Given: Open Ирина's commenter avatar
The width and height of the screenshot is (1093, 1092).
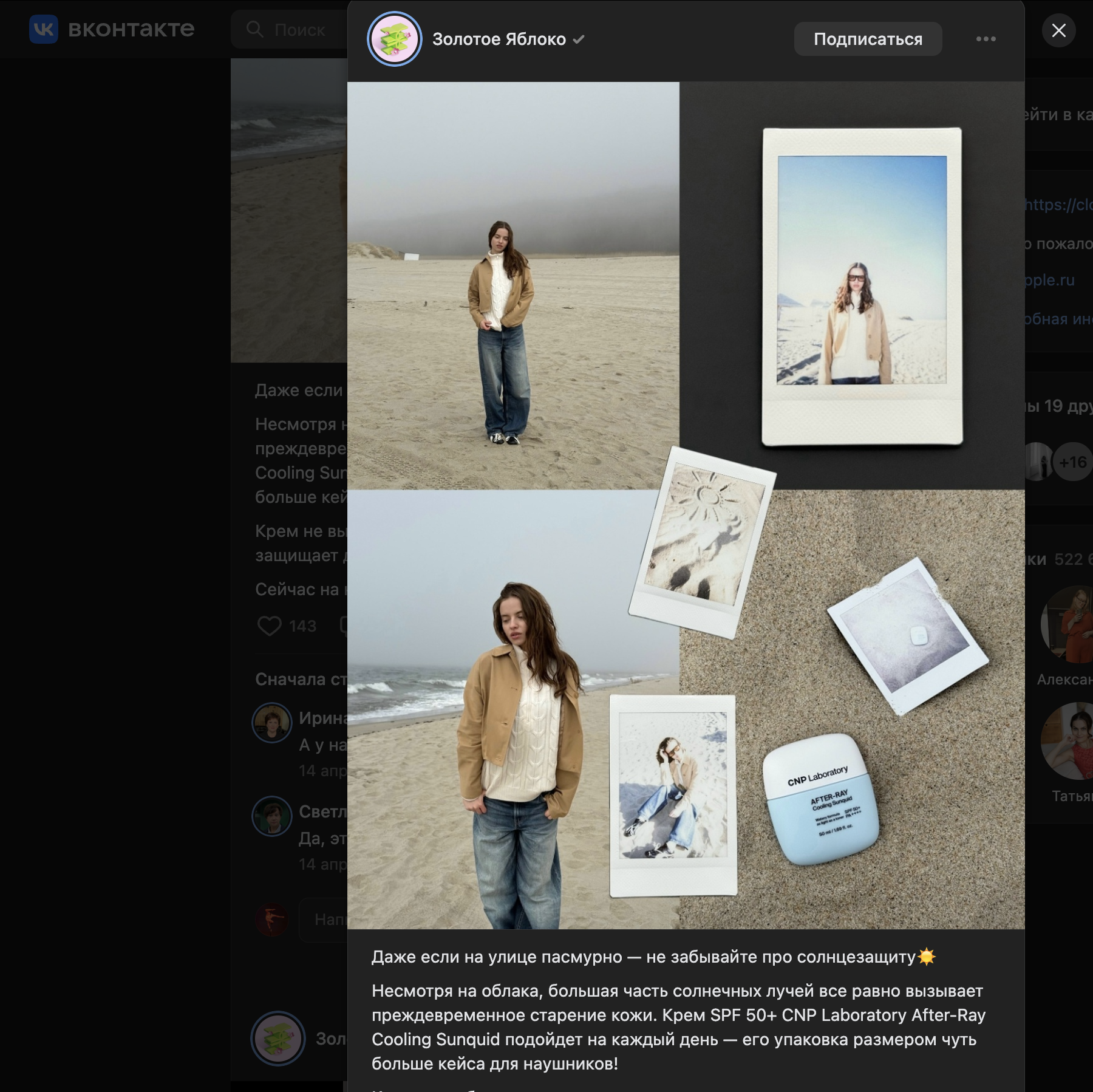Looking at the screenshot, I should [x=271, y=723].
